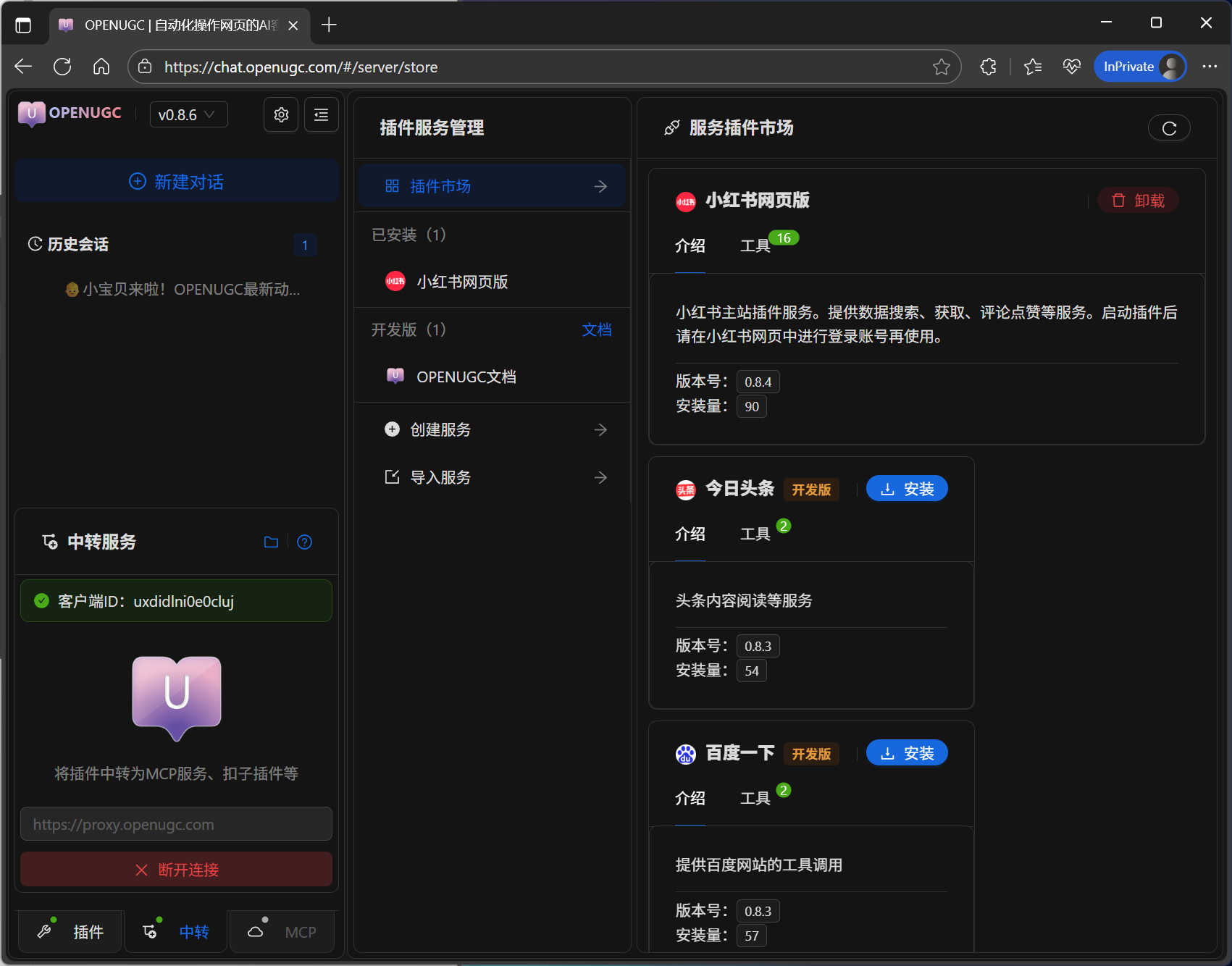Expand the arrow on the 导入服务 row
1232x966 pixels.
pos(600,477)
